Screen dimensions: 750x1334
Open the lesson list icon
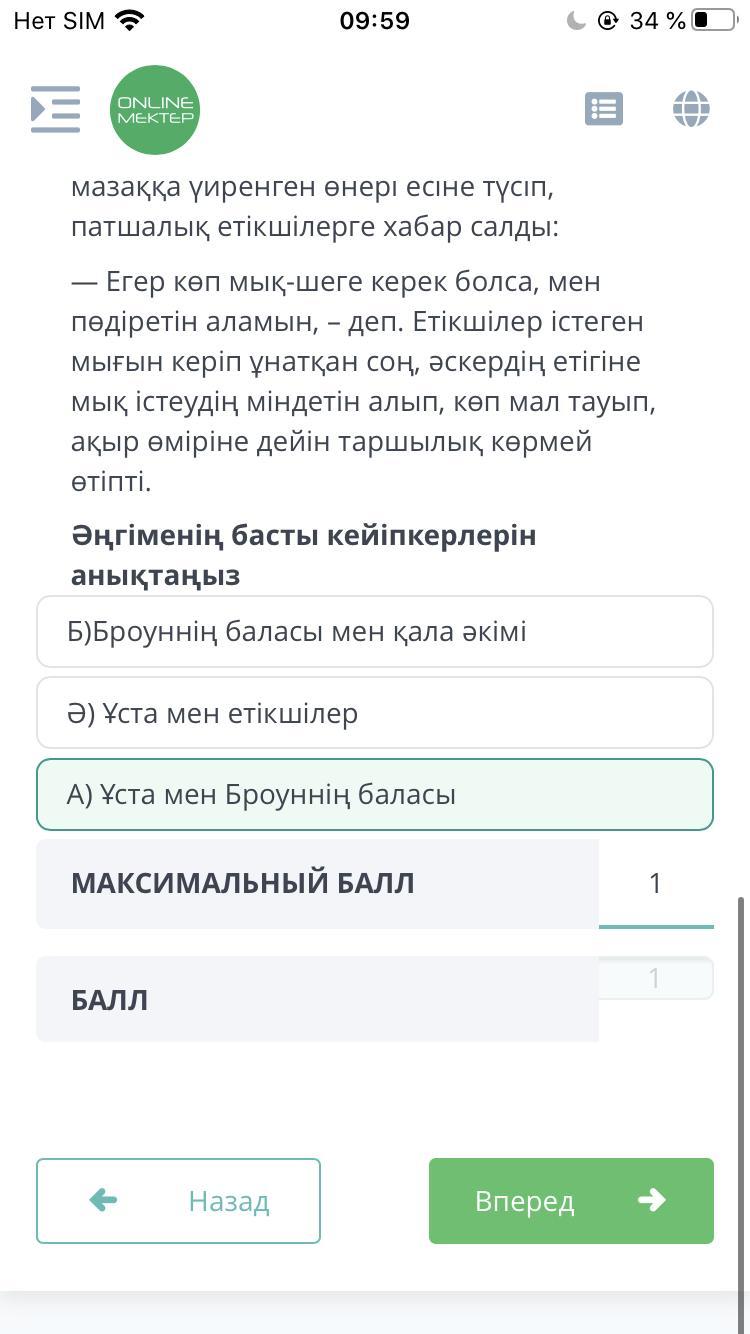(x=603, y=109)
